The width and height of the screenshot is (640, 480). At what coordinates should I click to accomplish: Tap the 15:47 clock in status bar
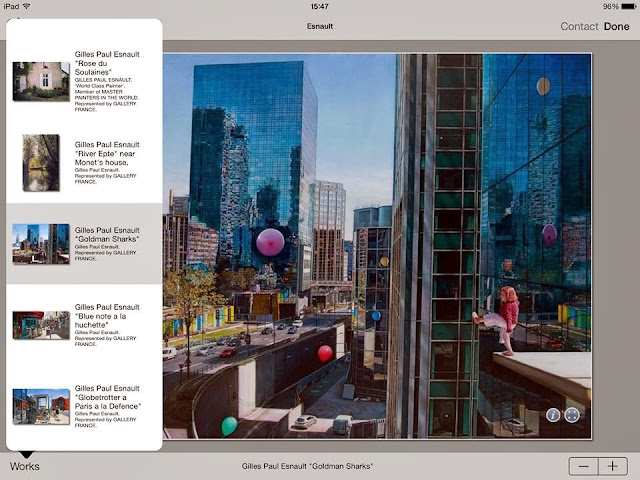coord(320,7)
